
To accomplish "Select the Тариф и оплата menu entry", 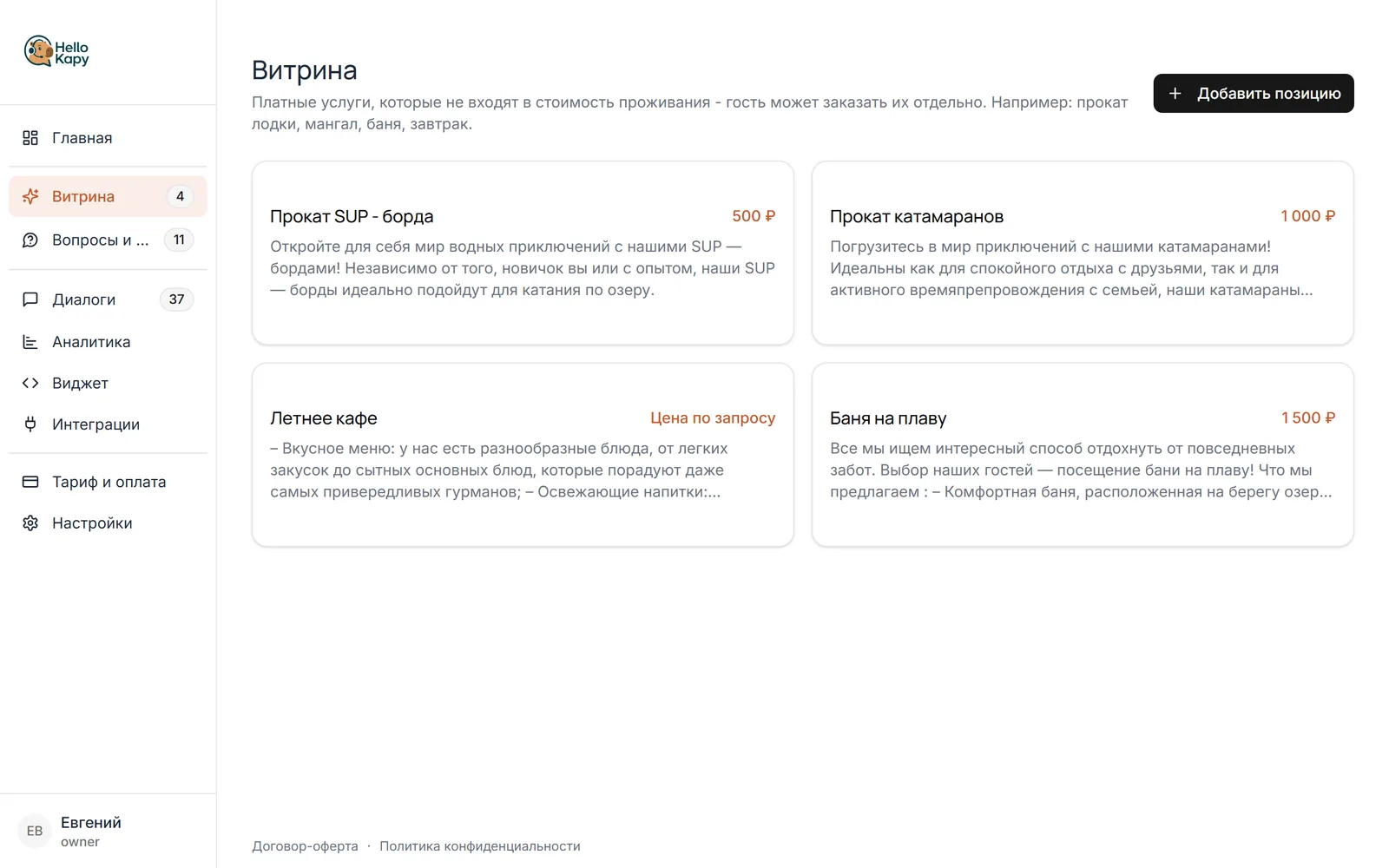I will pyautogui.click(x=108, y=482).
